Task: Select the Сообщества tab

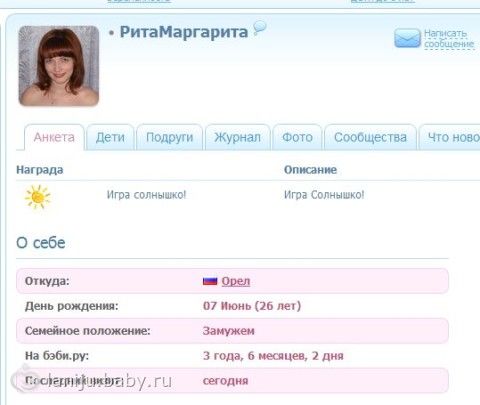Action: point(370,137)
